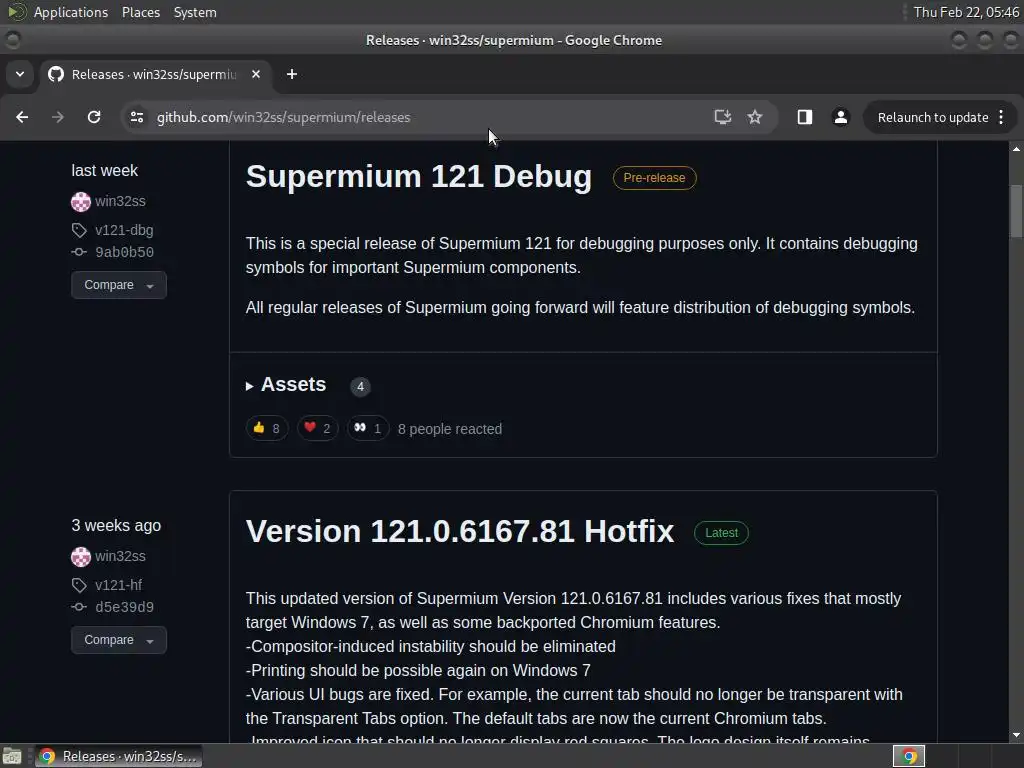The width and height of the screenshot is (1024, 768).
Task: Click win32ss avatar beside v121-dbg release
Action: pyautogui.click(x=81, y=202)
